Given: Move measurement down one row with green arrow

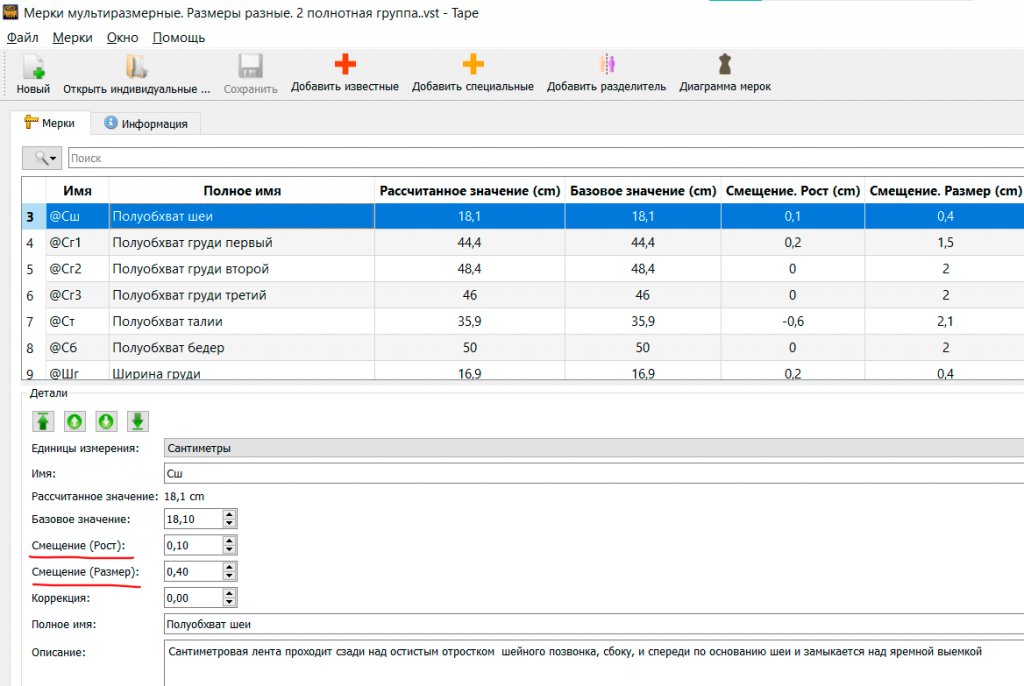Looking at the screenshot, I should pos(106,421).
